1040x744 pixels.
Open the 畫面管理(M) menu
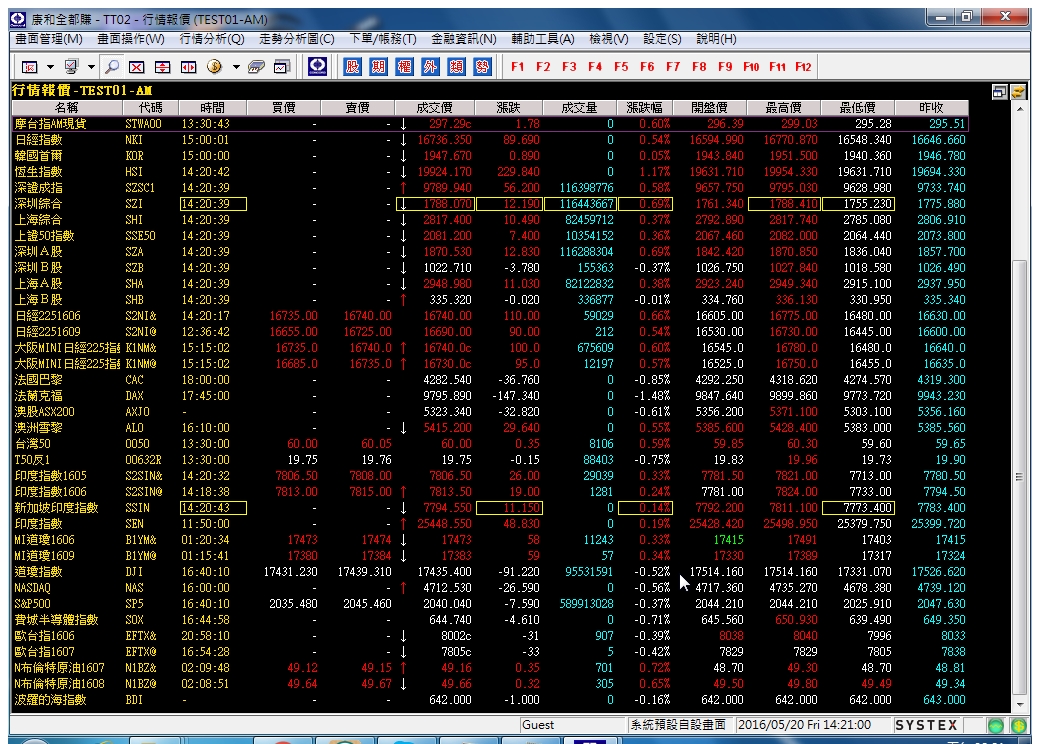tap(49, 39)
